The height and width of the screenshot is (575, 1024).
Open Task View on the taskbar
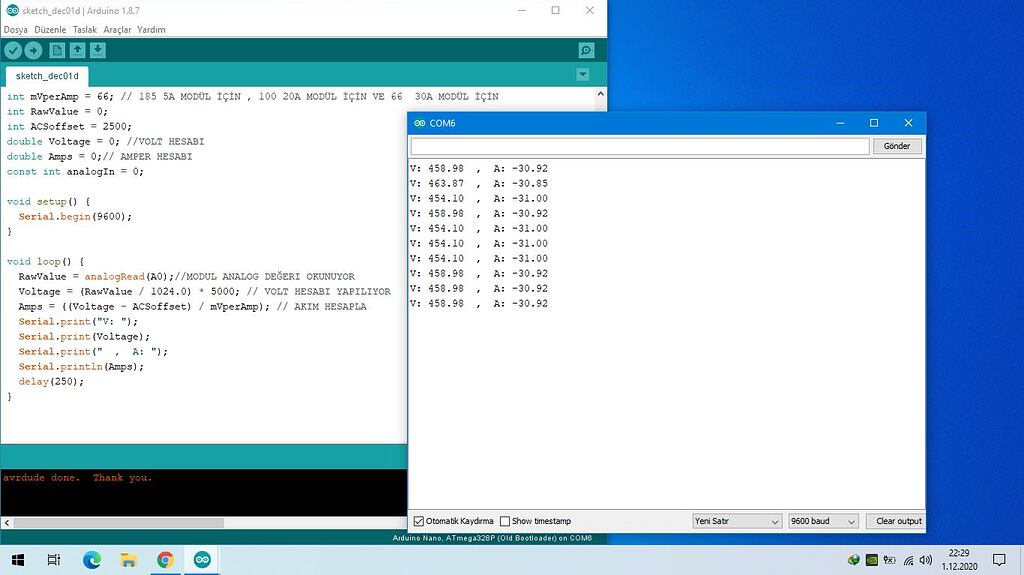[x=54, y=560]
